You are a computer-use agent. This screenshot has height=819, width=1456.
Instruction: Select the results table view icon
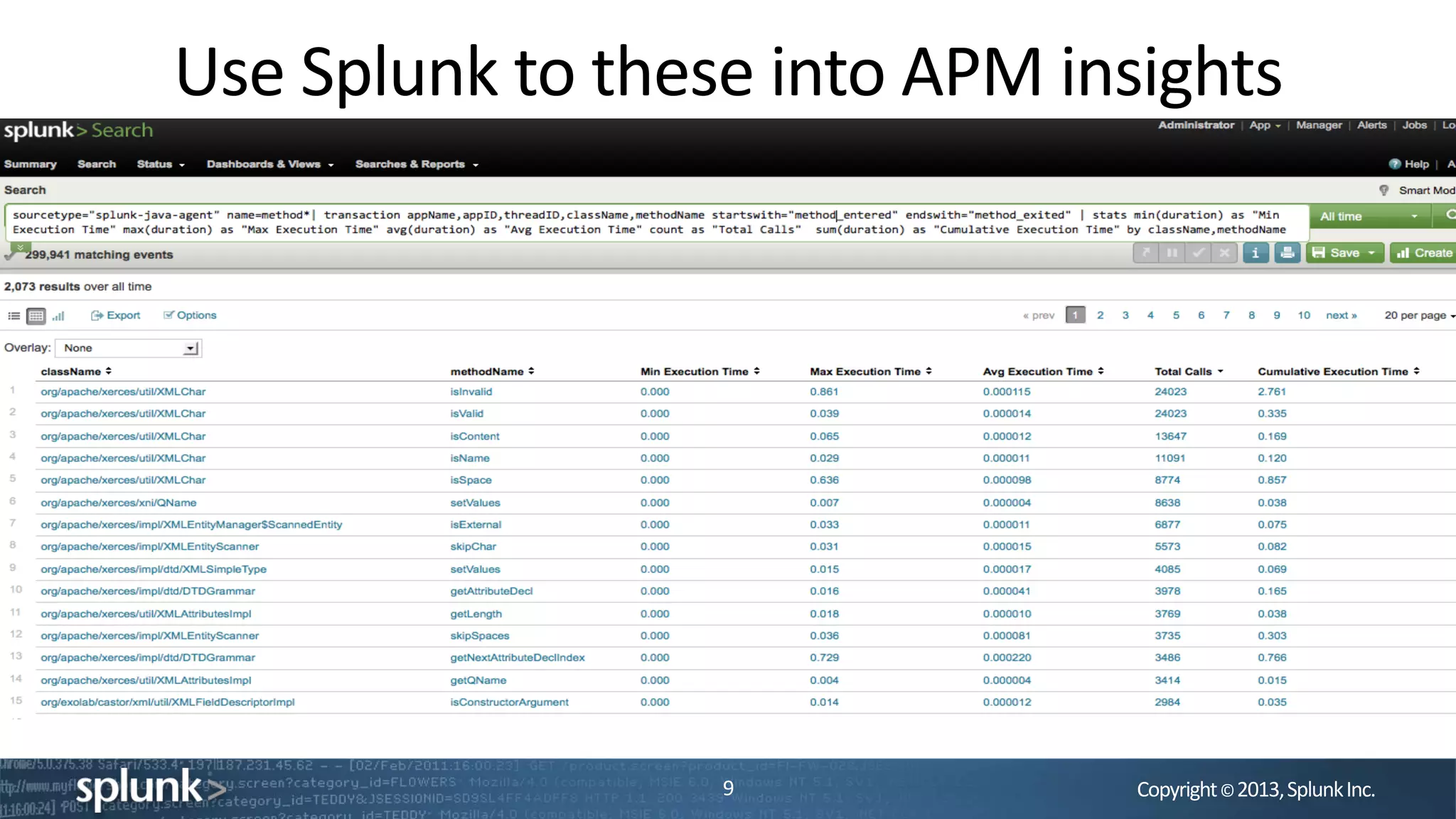[36, 316]
